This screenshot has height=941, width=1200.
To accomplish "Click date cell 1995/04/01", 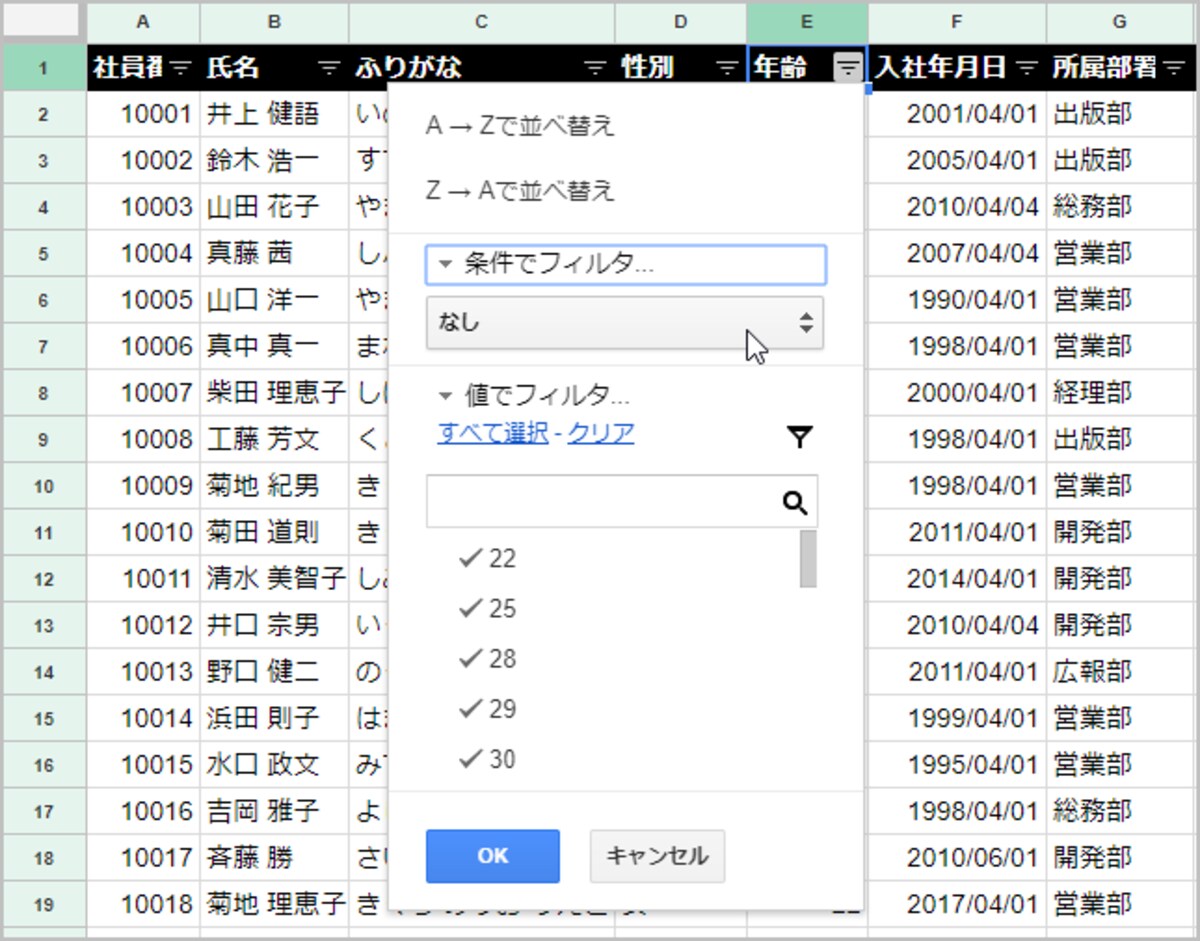I will pyautogui.click(x=957, y=764).
